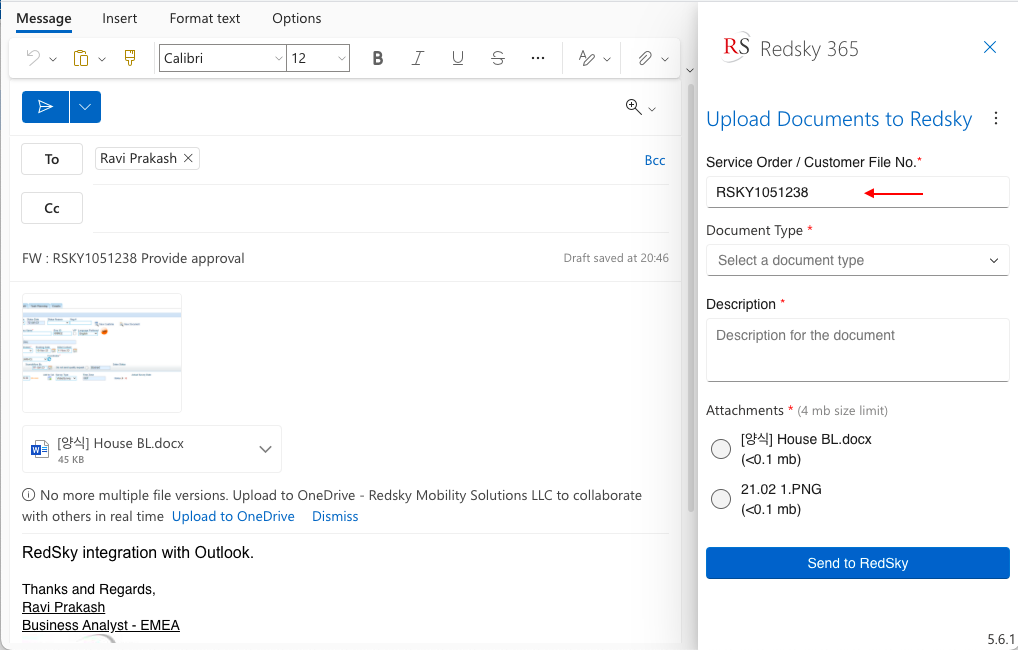Click the Business Analyst - EMEA signature text
Viewport: 1018px width, 650px height.
[101, 625]
